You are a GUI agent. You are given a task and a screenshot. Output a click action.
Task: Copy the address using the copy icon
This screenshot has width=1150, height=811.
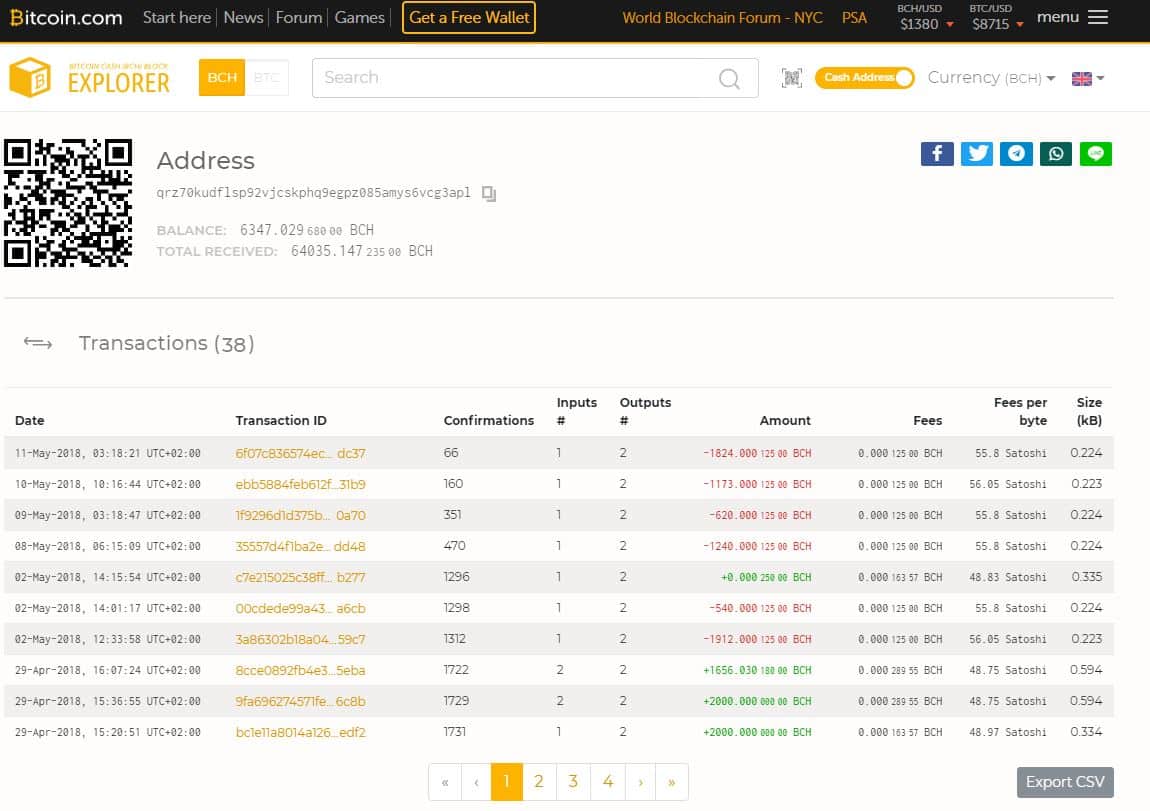coord(489,193)
